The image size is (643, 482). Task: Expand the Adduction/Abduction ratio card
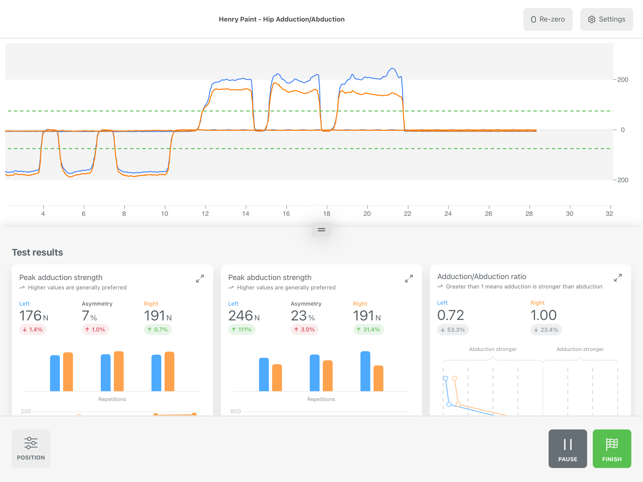(617, 278)
